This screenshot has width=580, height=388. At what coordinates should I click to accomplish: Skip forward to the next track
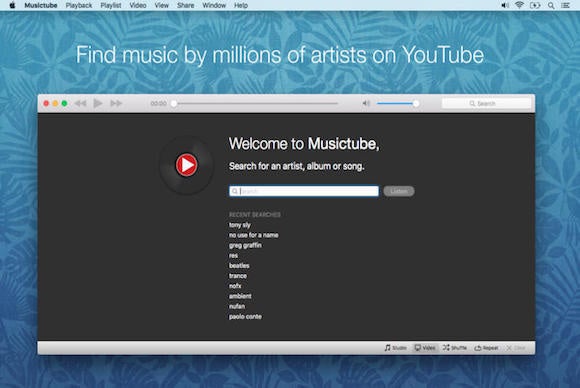point(116,103)
